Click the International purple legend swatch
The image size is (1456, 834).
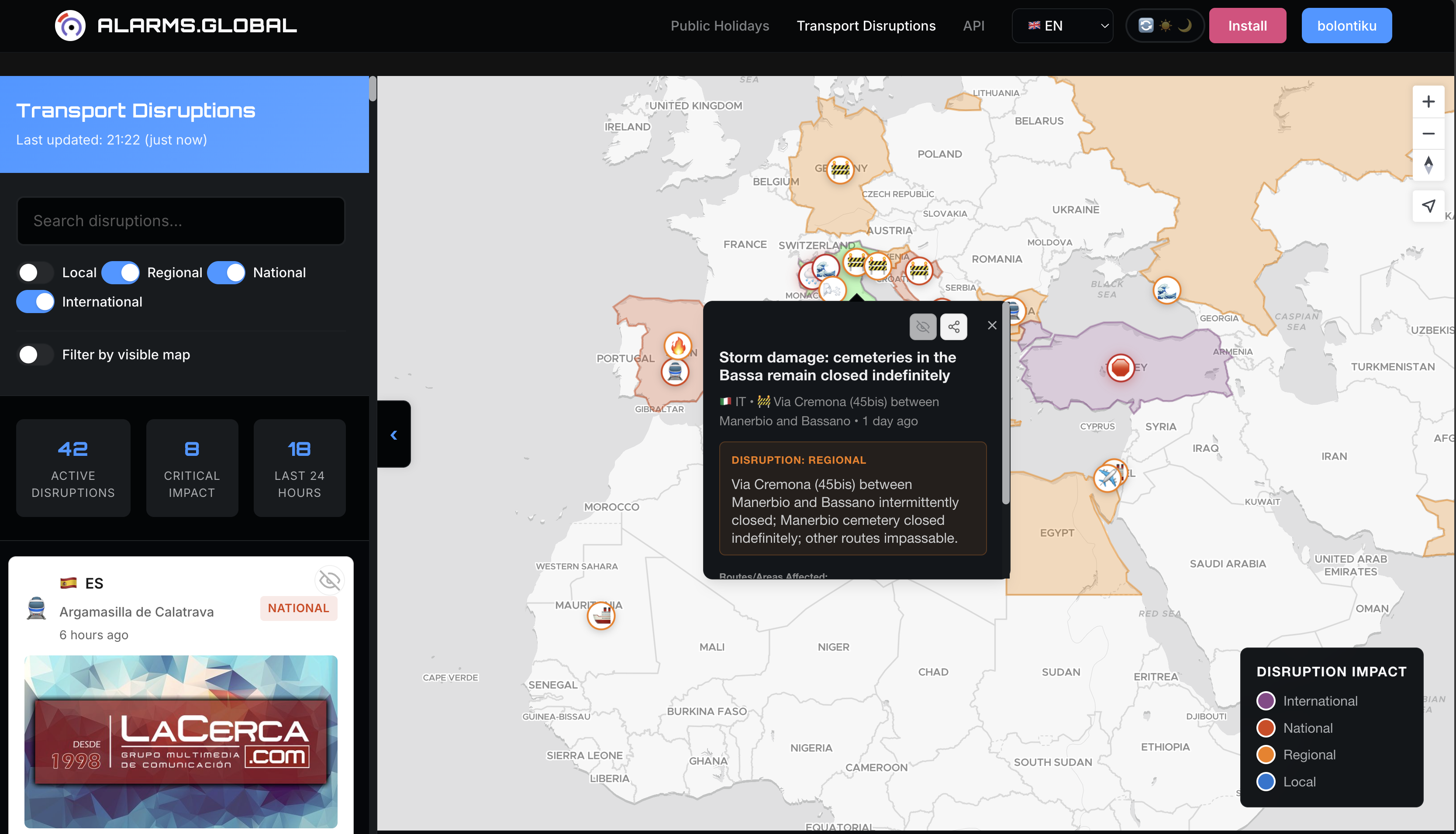coord(1265,700)
